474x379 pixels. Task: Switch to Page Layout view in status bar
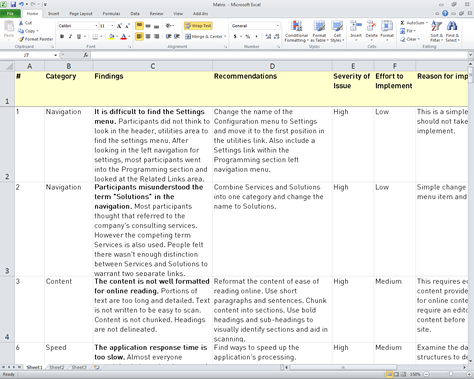pyautogui.click(x=396, y=374)
